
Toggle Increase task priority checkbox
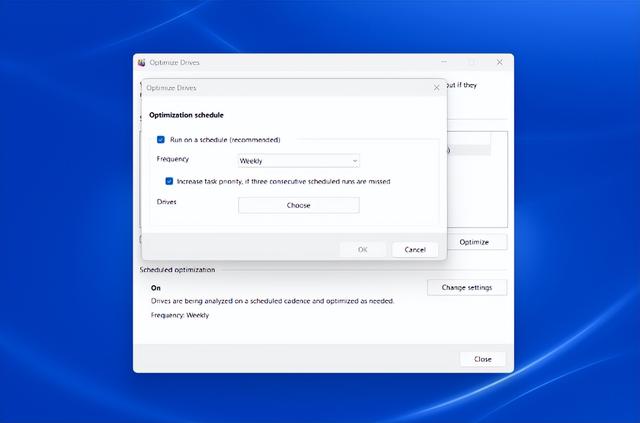point(169,181)
